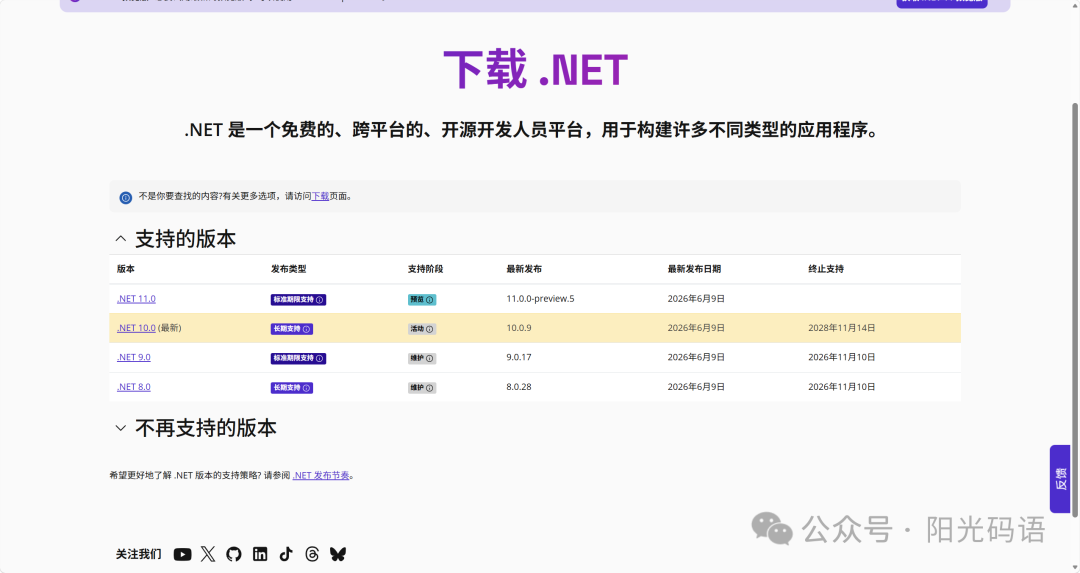Collapse the 支持的版本 section chevron
1080x573 pixels.
tap(121, 239)
